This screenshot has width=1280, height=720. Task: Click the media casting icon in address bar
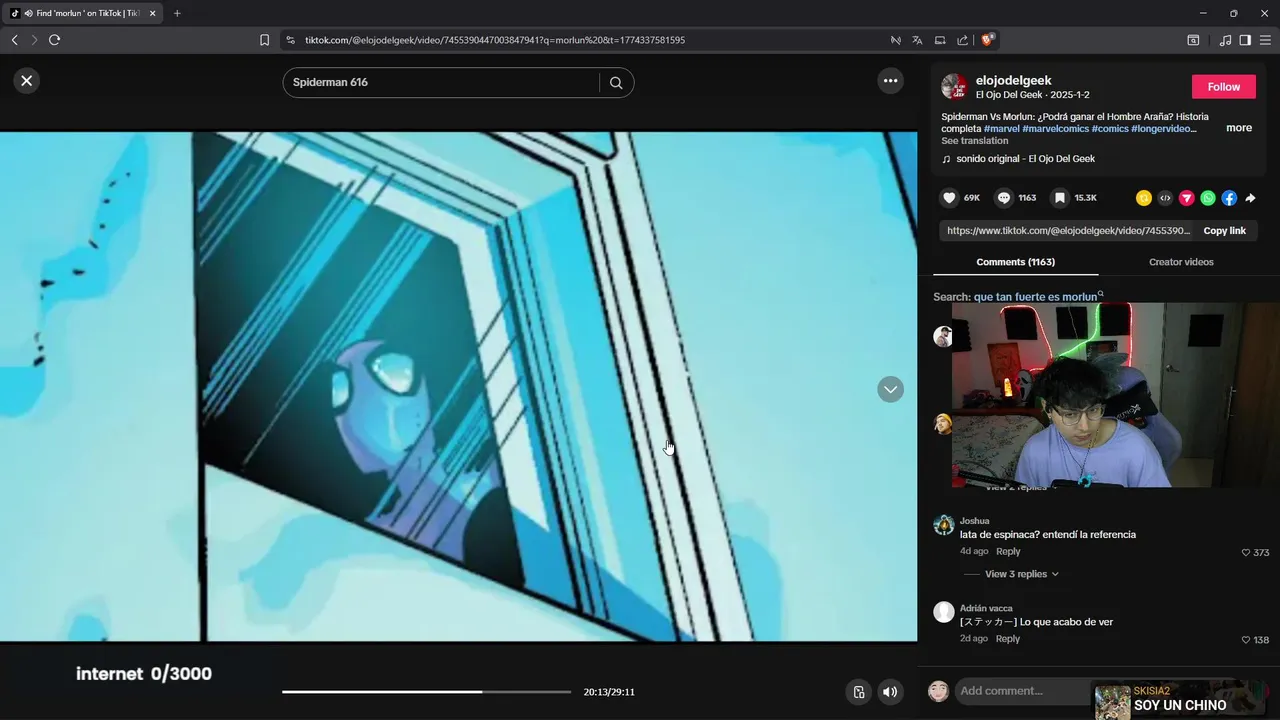(x=940, y=40)
